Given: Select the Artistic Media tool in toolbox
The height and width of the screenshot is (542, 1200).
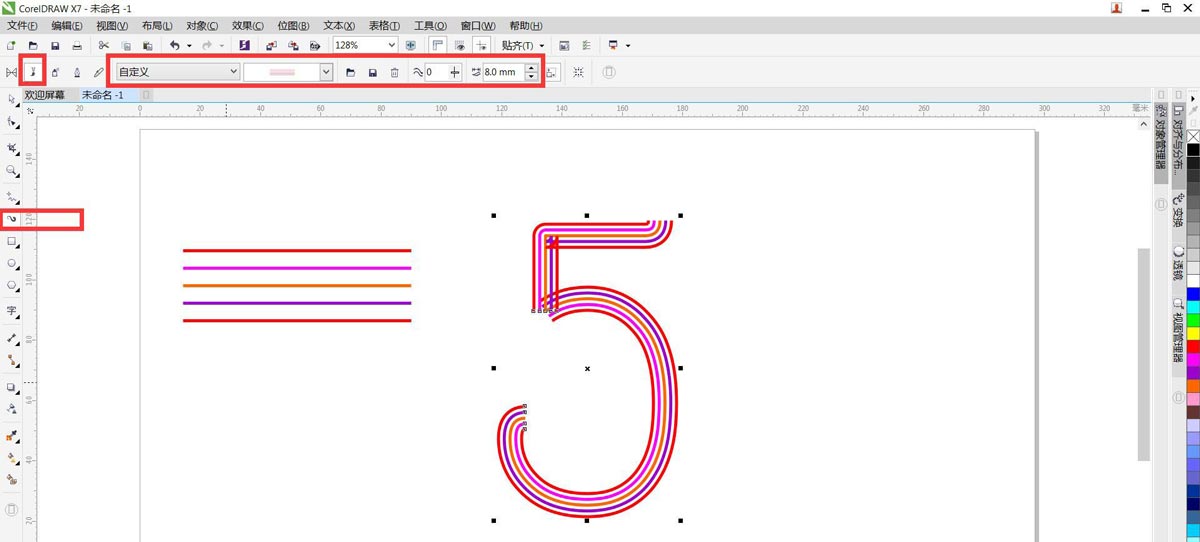Looking at the screenshot, I should 12,218.
